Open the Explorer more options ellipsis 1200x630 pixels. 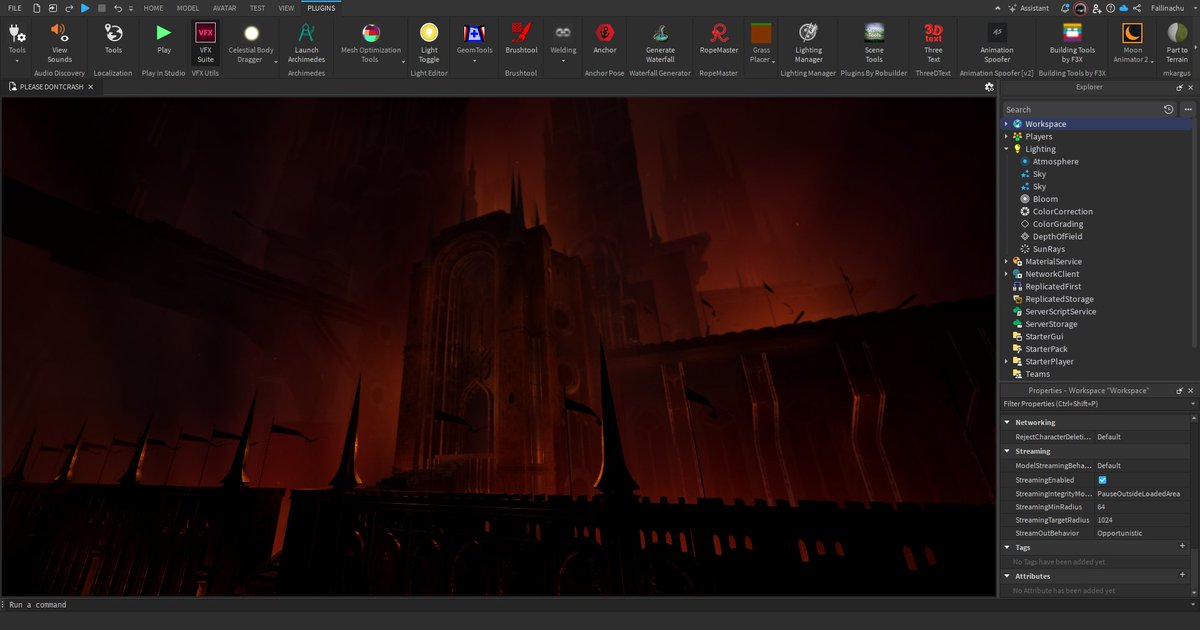(x=1187, y=109)
